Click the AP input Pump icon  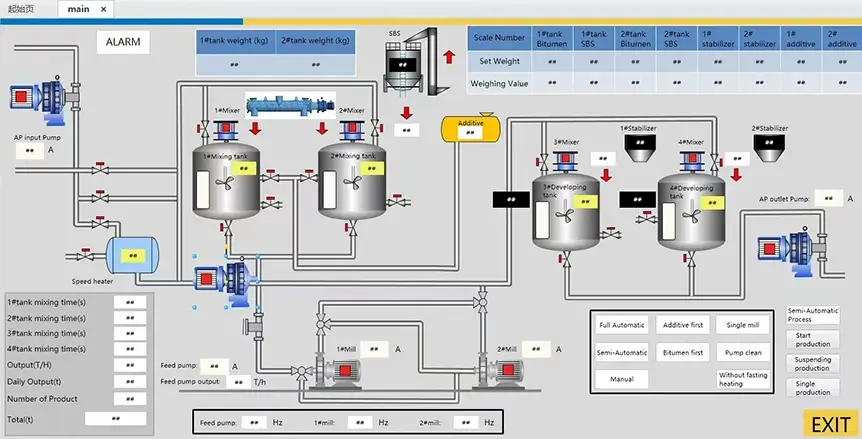pyautogui.click(x=40, y=98)
